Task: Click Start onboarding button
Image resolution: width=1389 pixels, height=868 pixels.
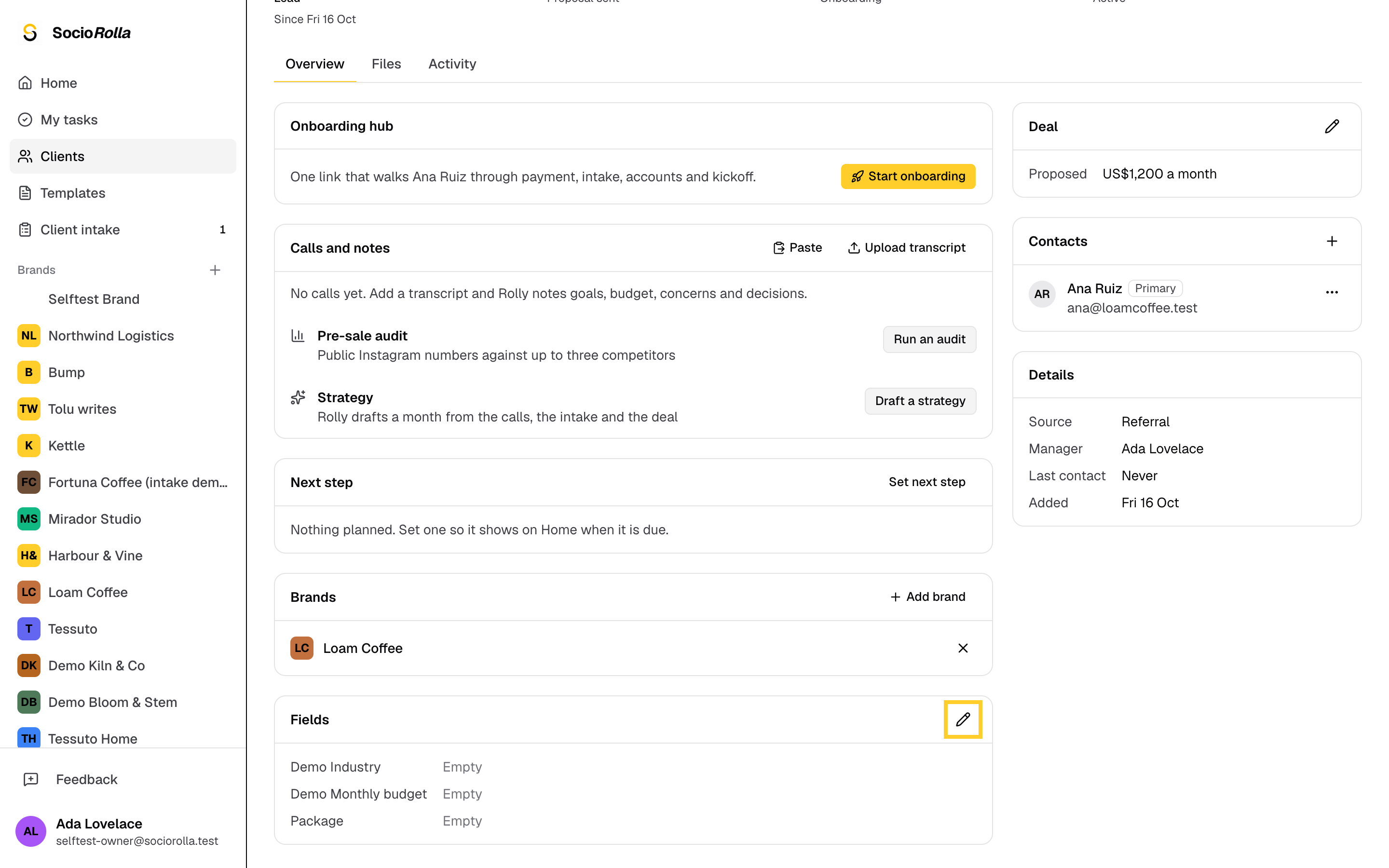Action: 908,176
